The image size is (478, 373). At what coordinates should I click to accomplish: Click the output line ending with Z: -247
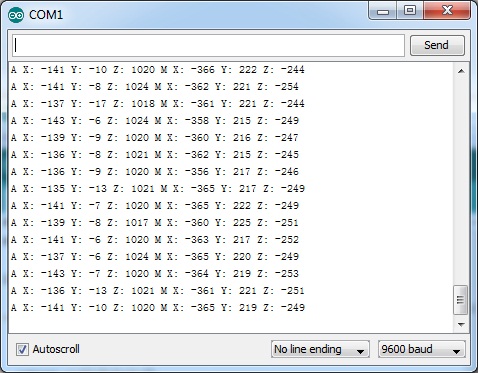tap(155, 138)
